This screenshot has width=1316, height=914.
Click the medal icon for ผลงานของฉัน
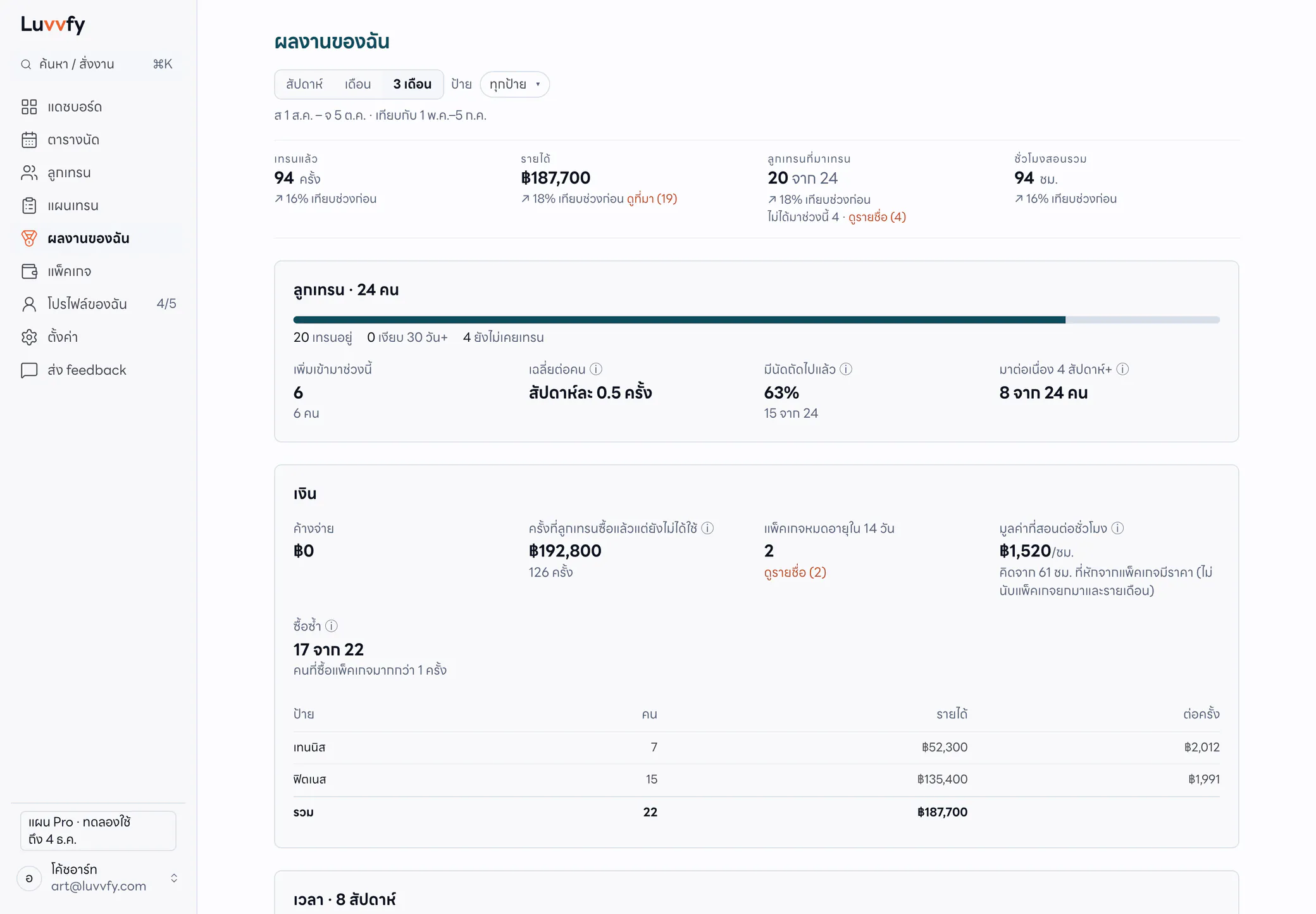(x=29, y=239)
